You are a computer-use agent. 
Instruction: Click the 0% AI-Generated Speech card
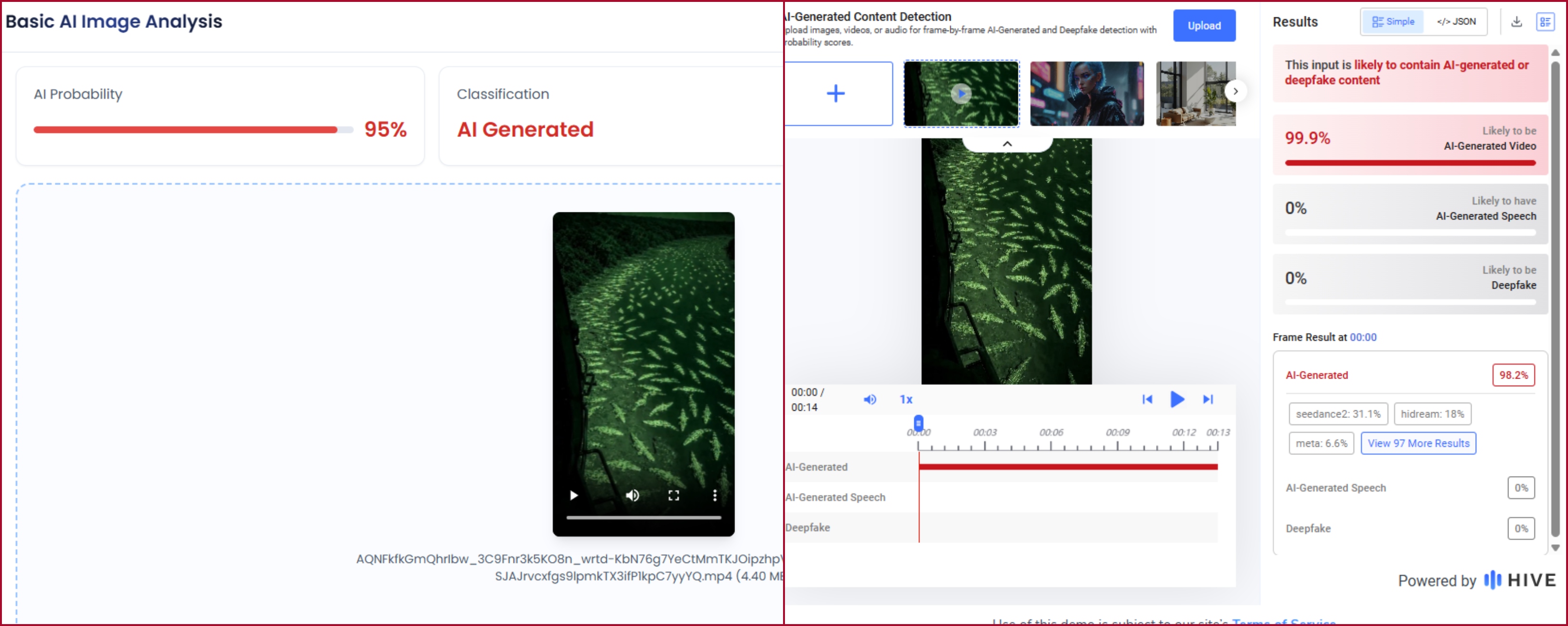1410,214
